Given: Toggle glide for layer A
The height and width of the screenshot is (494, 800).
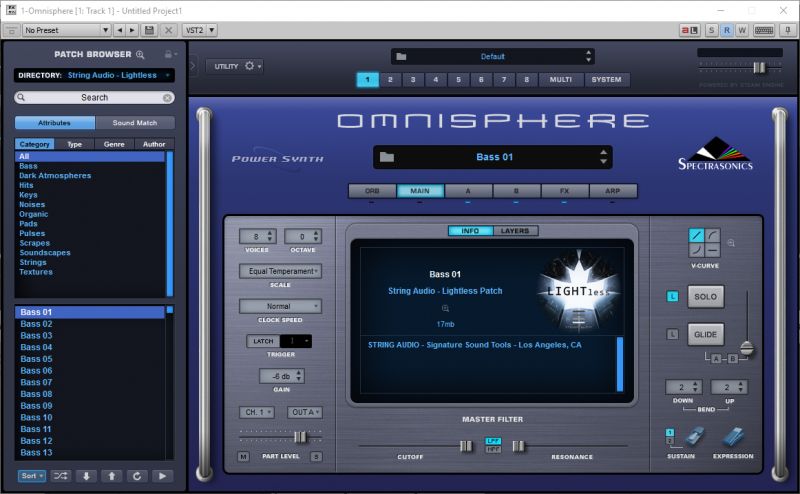Looking at the screenshot, I should 716,359.
